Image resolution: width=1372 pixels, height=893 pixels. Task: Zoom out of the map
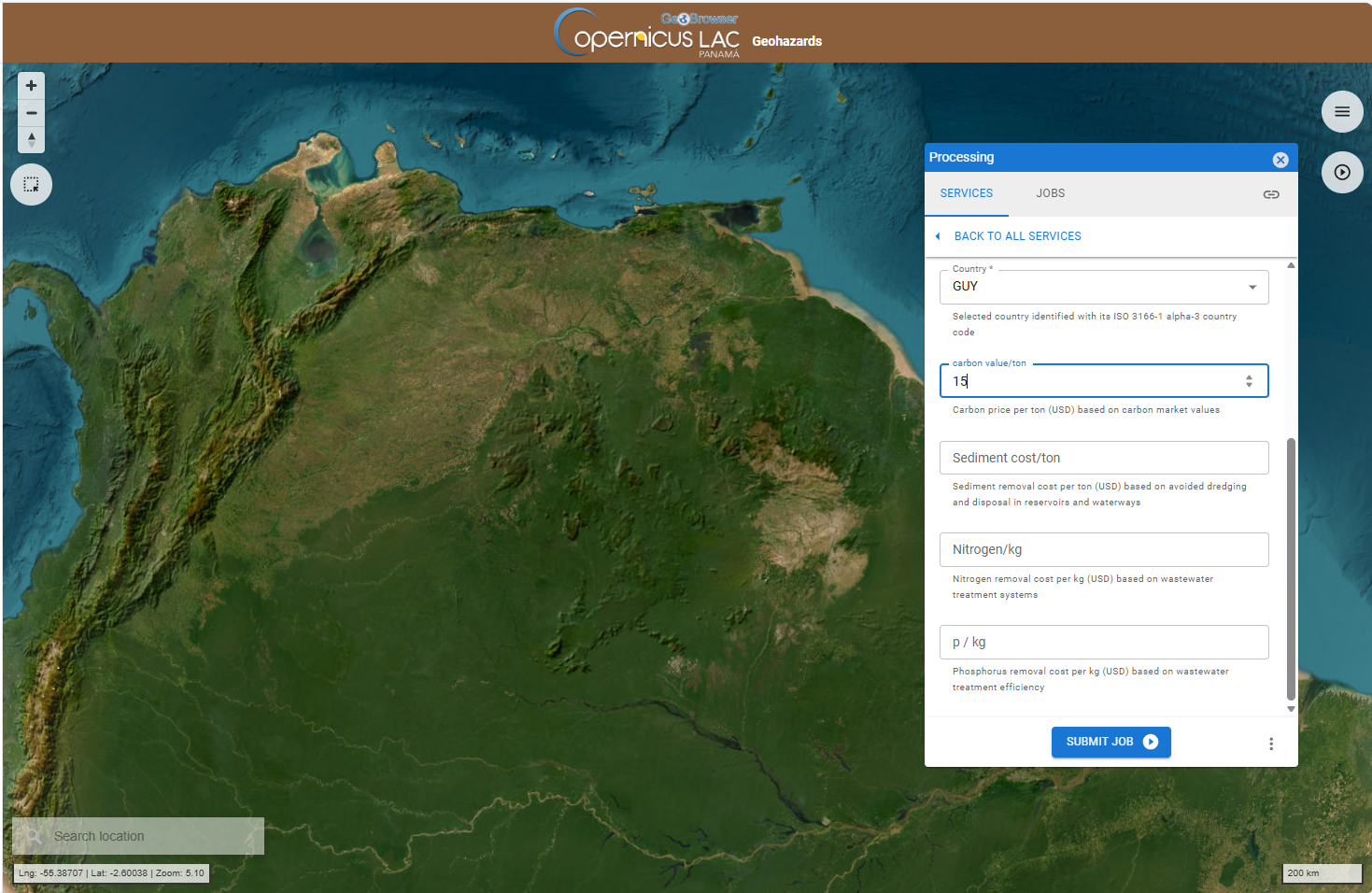[31, 113]
